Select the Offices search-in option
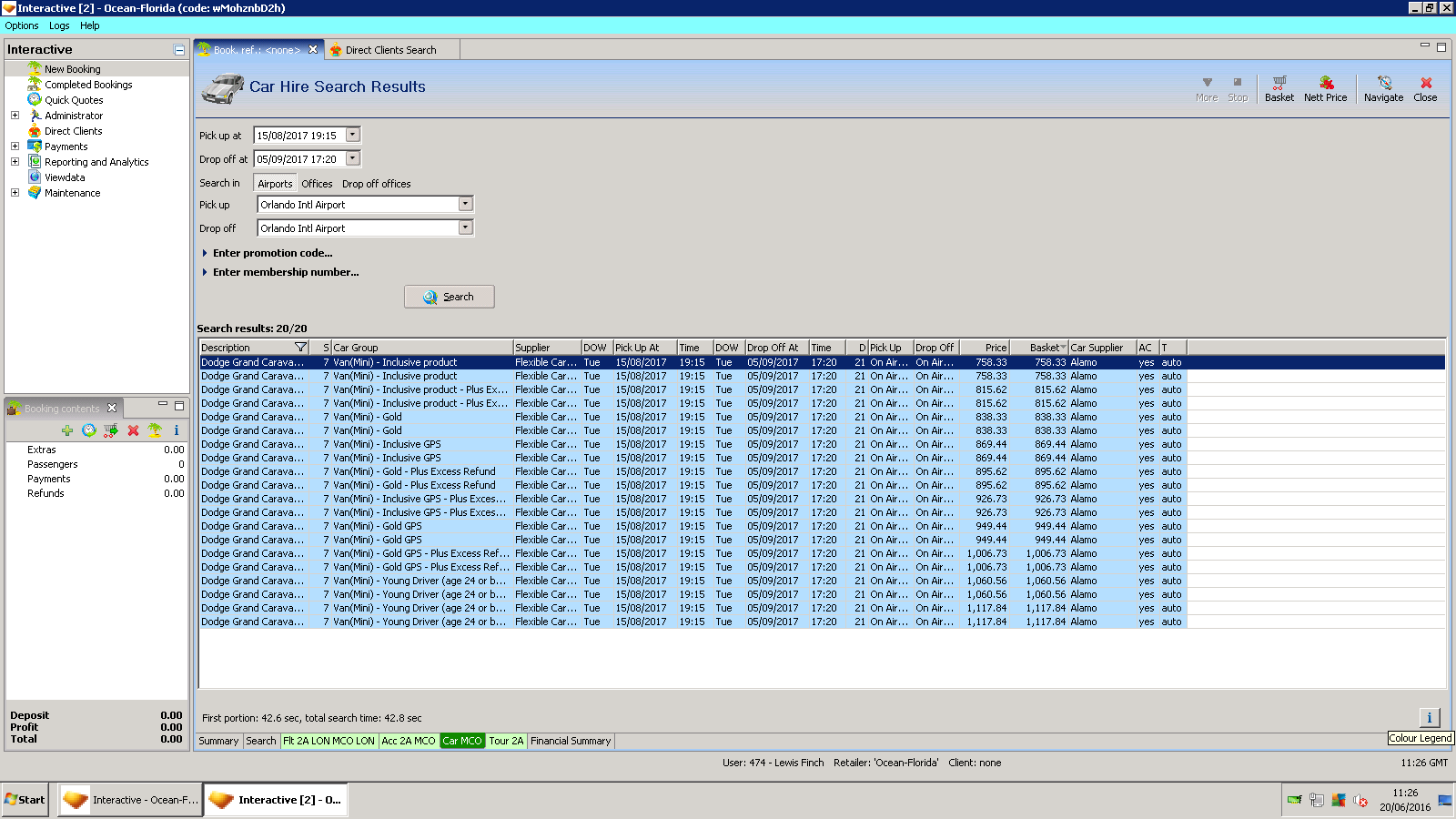This screenshot has height=819, width=1456. [x=317, y=184]
